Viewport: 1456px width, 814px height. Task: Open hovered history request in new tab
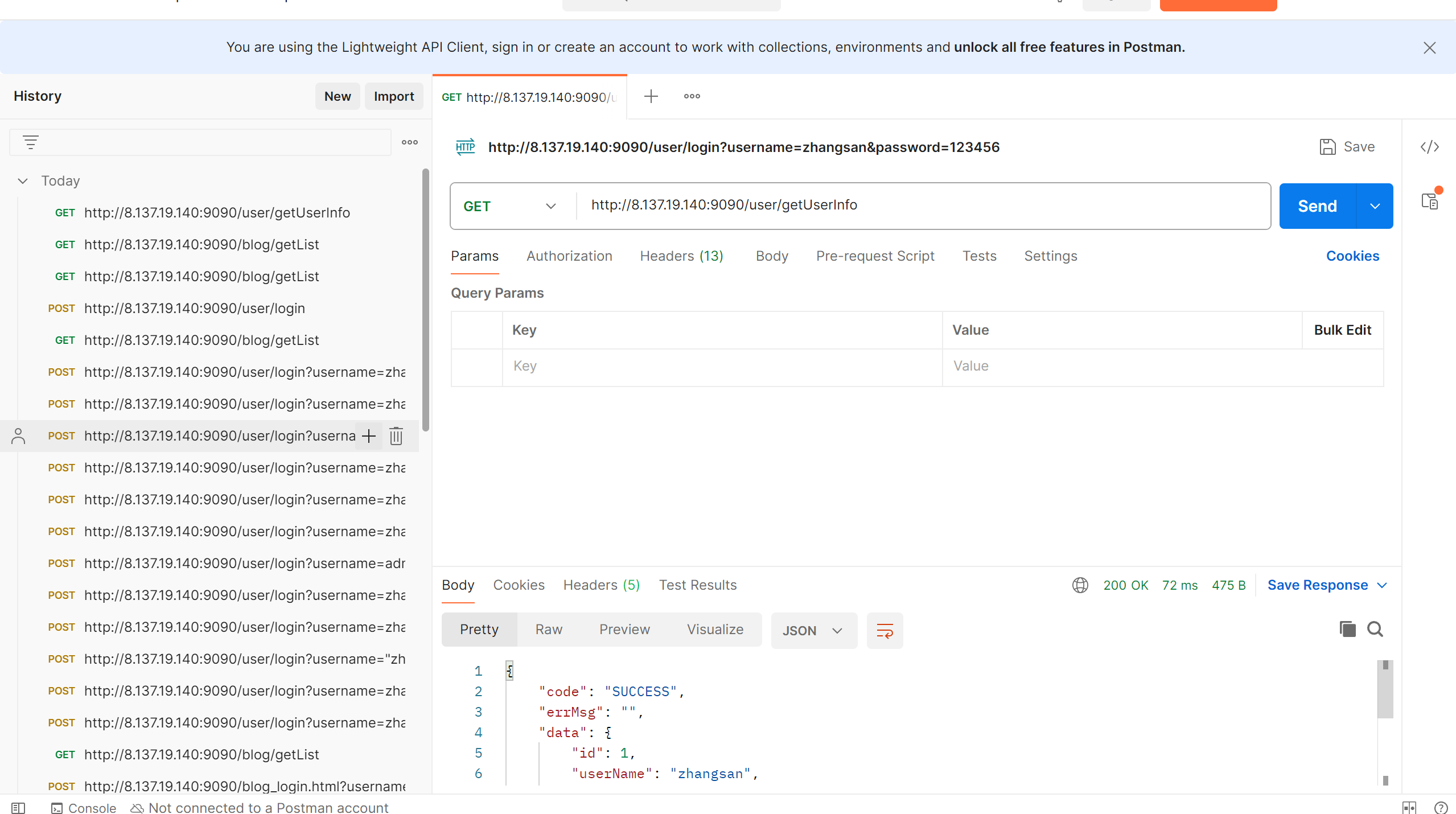tap(369, 436)
